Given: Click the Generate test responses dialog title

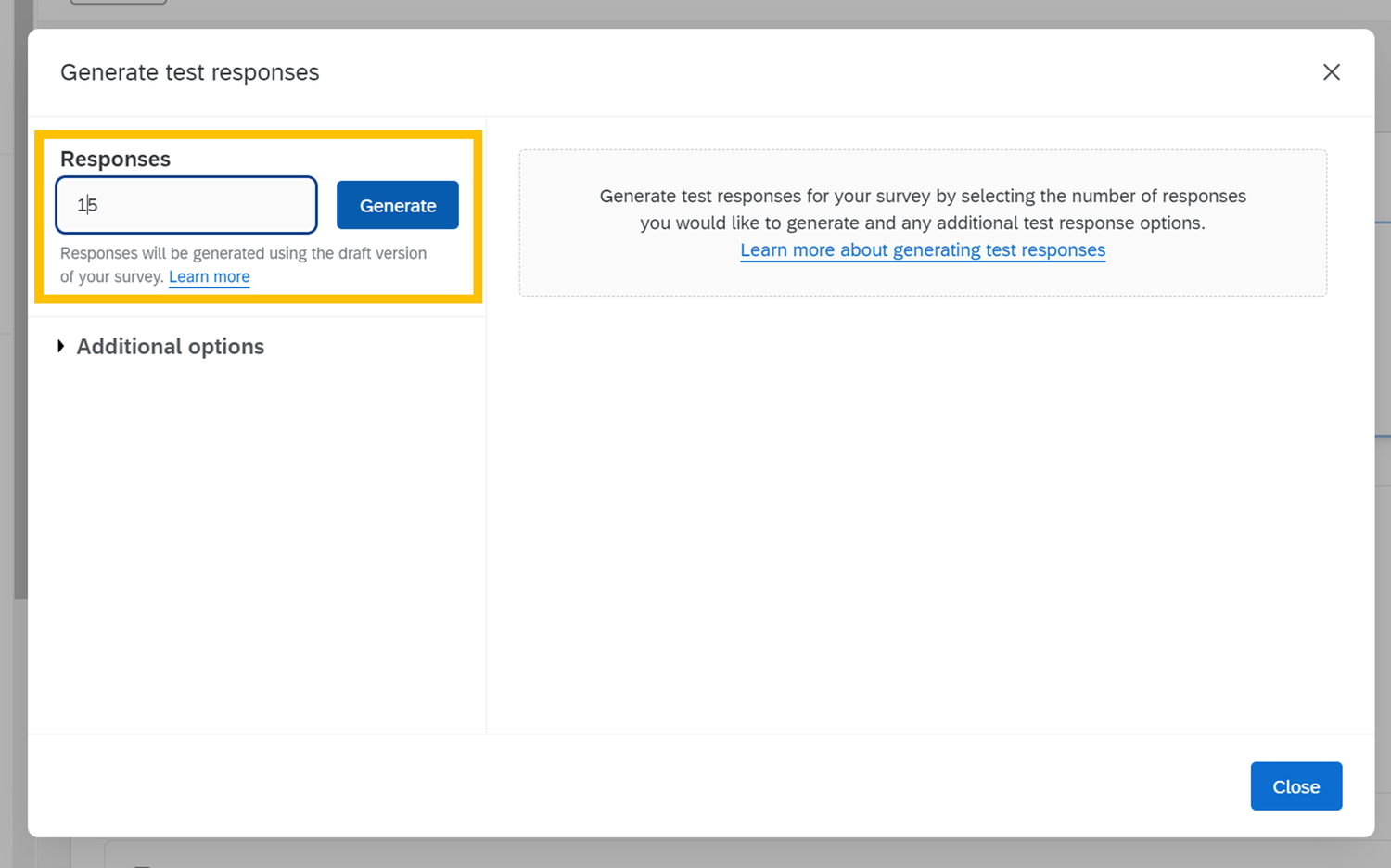Looking at the screenshot, I should (189, 71).
